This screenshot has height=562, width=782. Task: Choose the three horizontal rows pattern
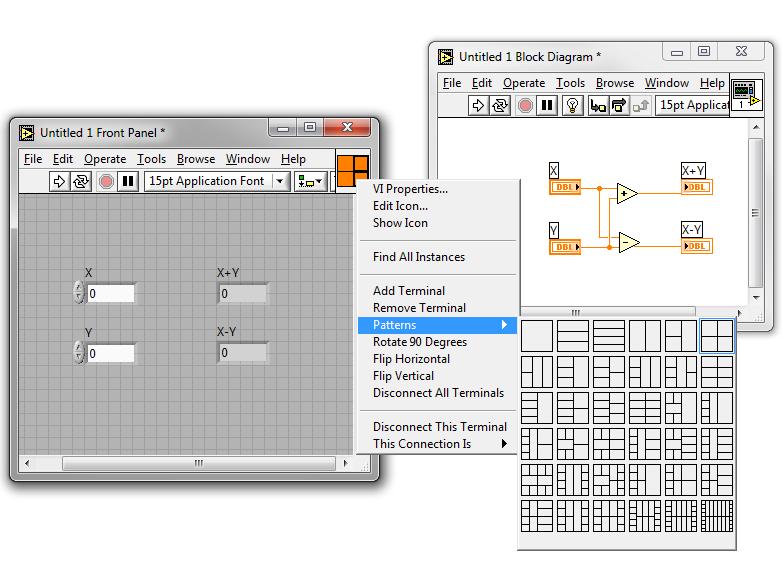click(x=573, y=336)
